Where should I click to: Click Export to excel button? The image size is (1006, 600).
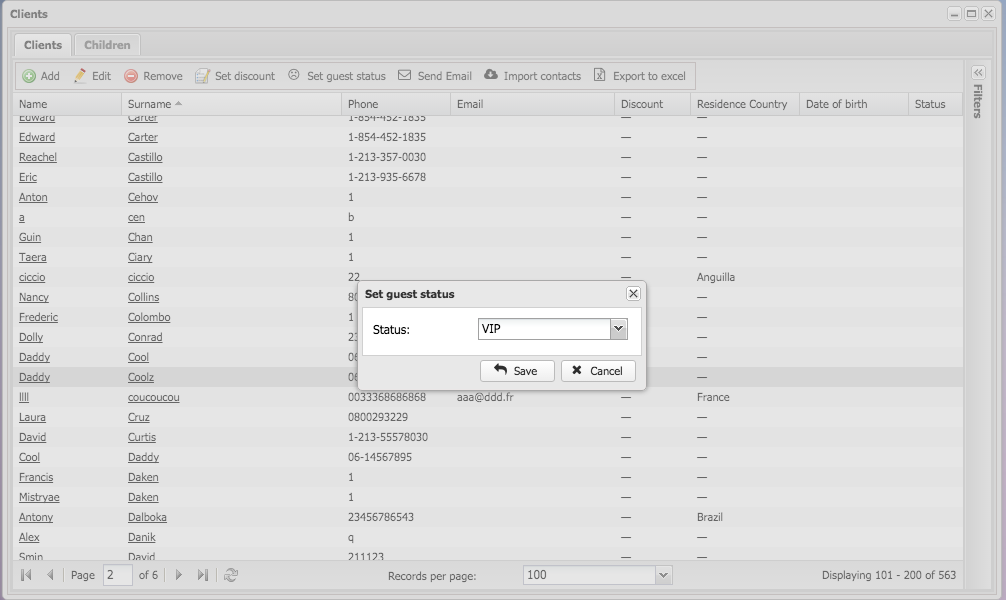[640, 76]
